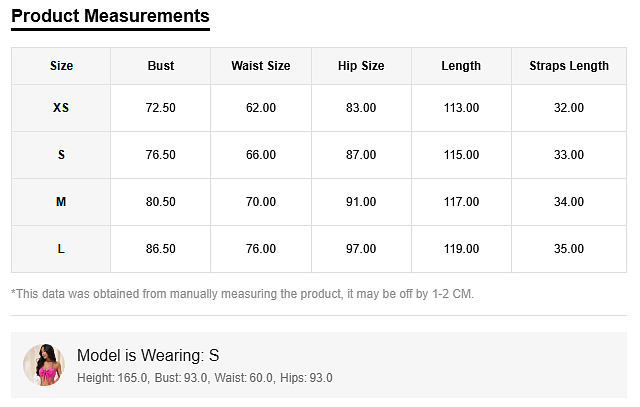Click the model thumbnail photo
The height and width of the screenshot is (407, 640).
(44, 365)
